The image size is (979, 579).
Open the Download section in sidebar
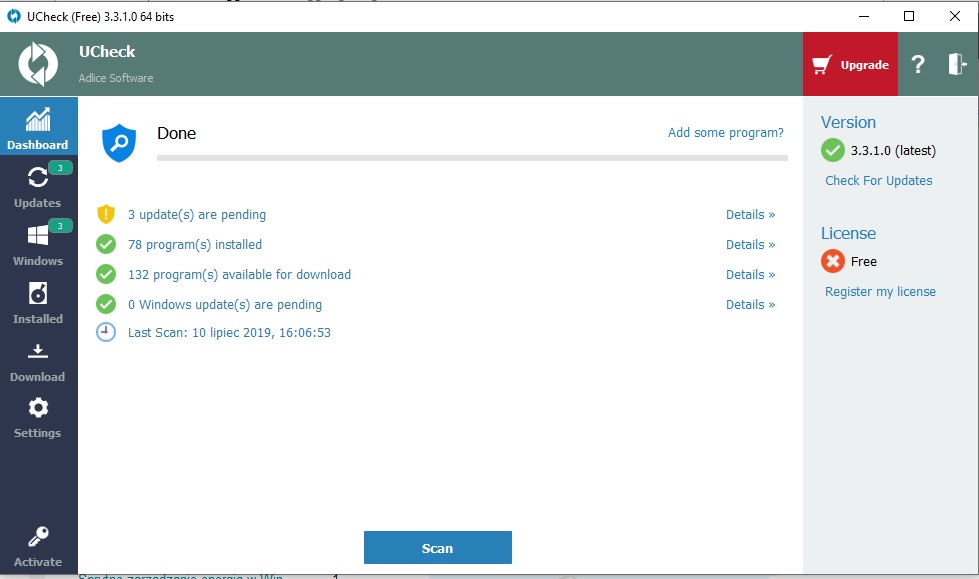[38, 360]
